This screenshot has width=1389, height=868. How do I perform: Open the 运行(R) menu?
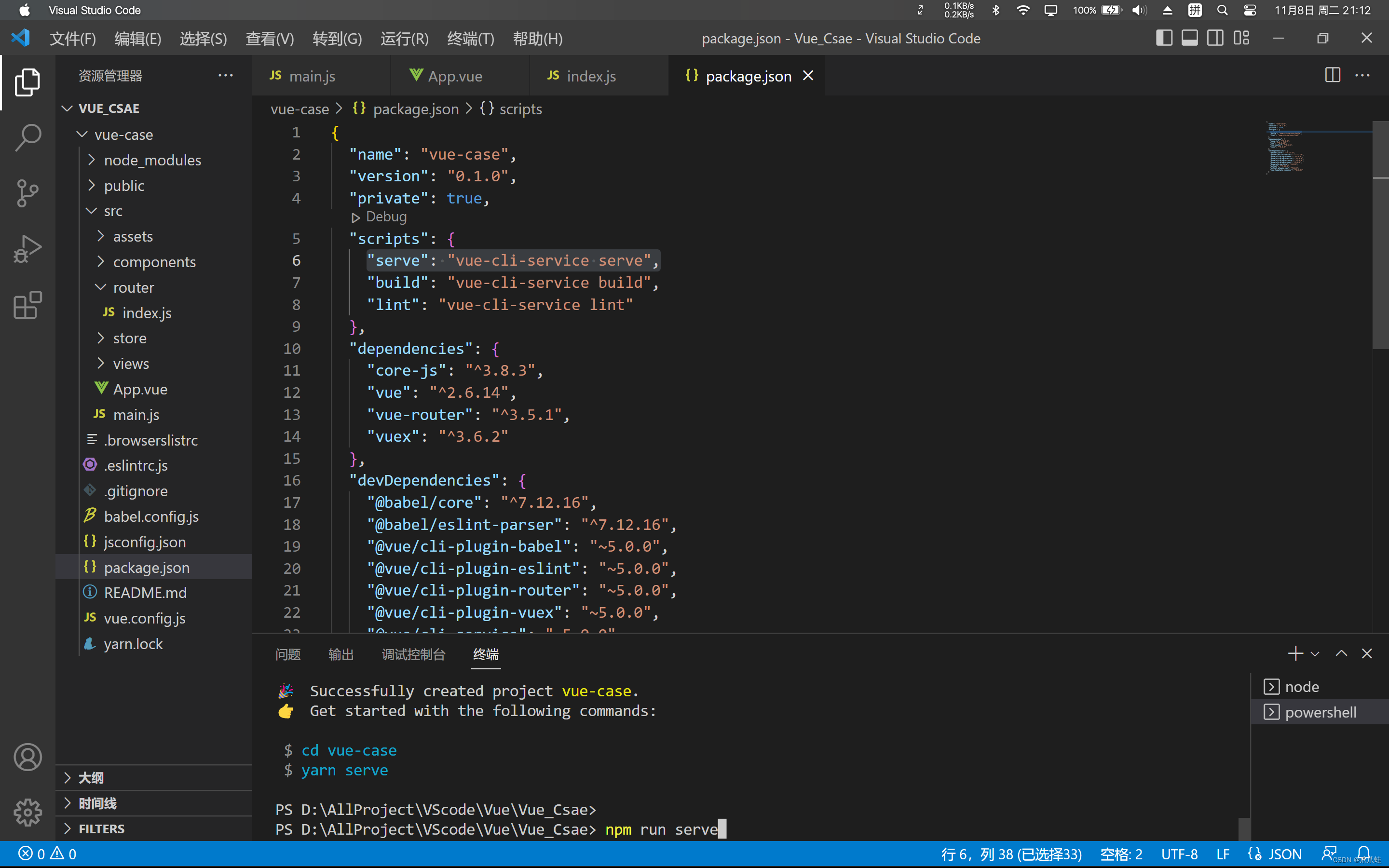[x=404, y=39]
